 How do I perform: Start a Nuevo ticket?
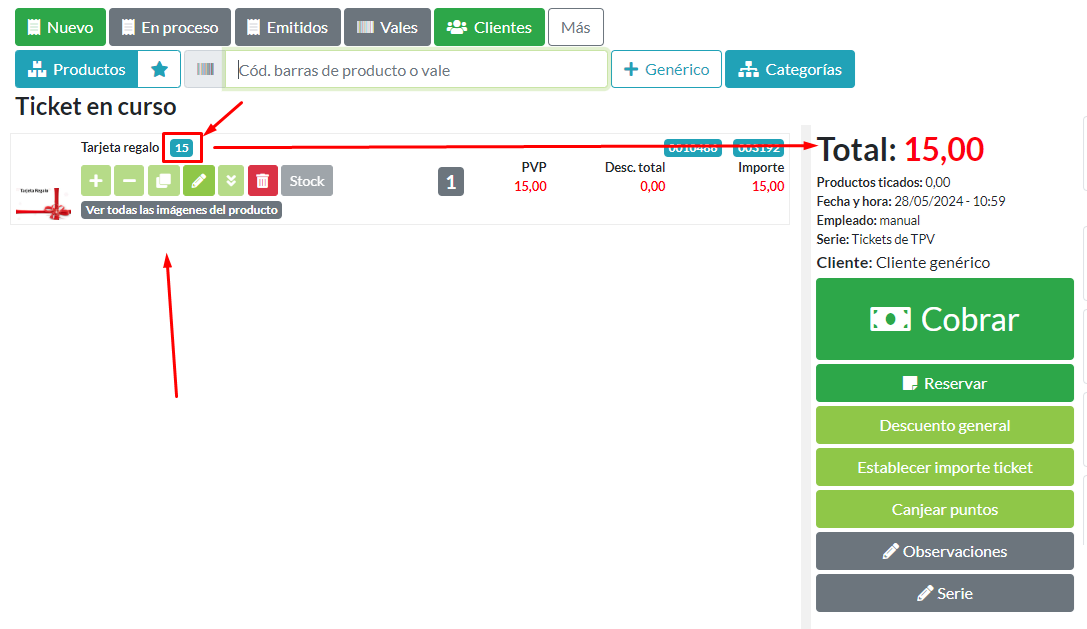click(x=60, y=28)
